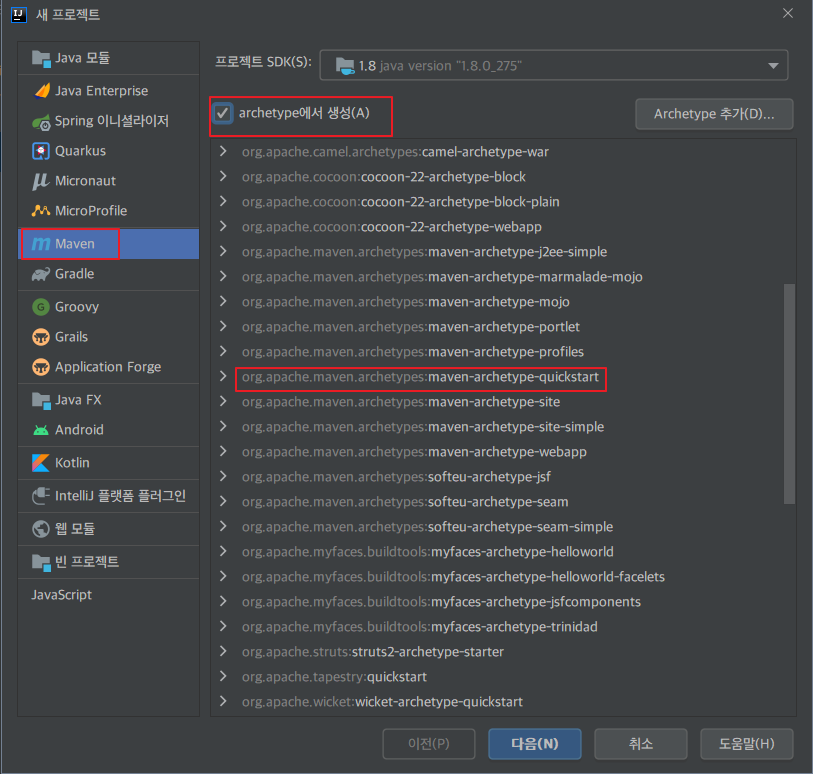Expand myfaces-archetype-helloworld entry
The image size is (813, 774).
click(x=223, y=551)
